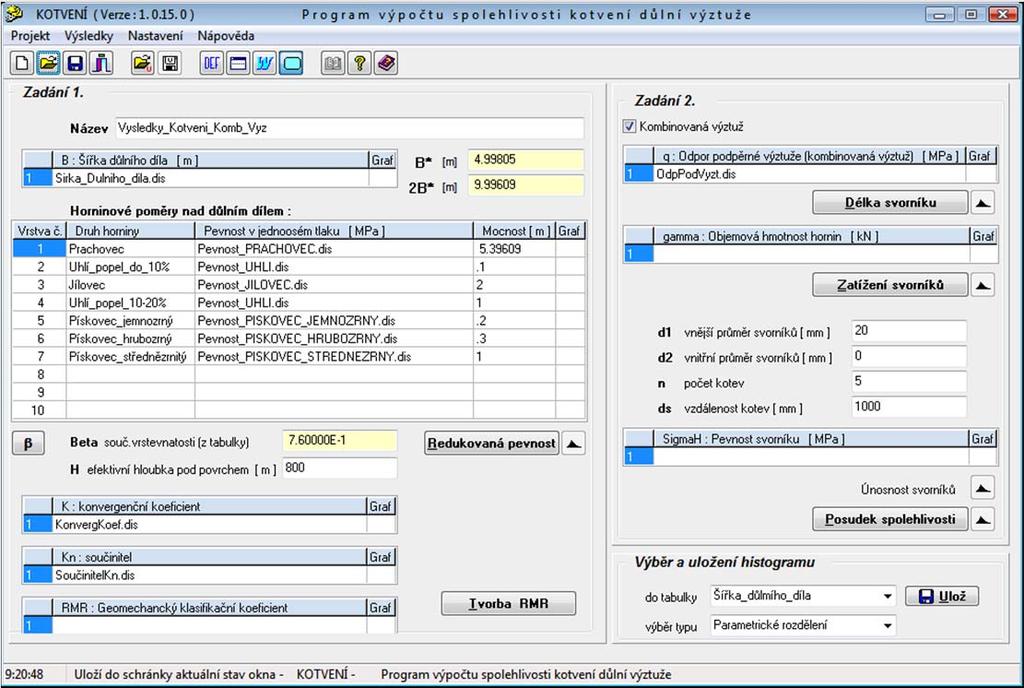Click the 2B* value field
The height and width of the screenshot is (688, 1024).
[x=526, y=185]
